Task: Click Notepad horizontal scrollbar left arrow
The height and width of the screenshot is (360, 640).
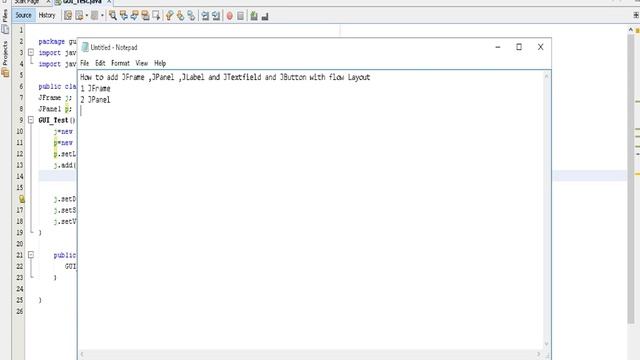Action: (x=82, y=354)
